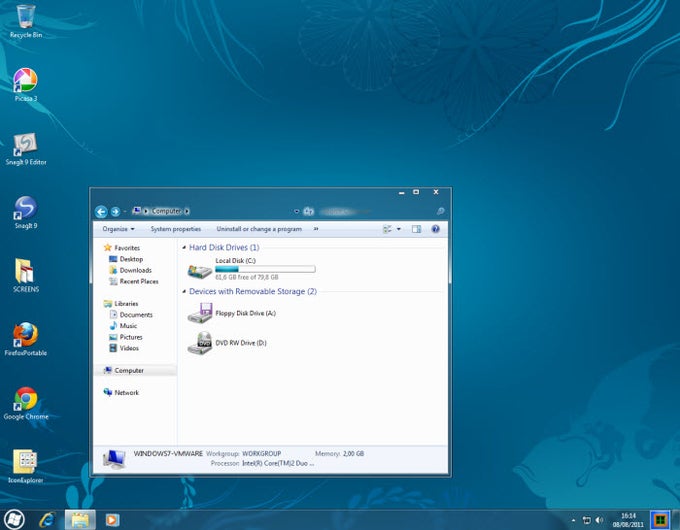The height and width of the screenshot is (530, 680).
Task: Open the SCREENS folder on desktop
Action: coord(26,275)
